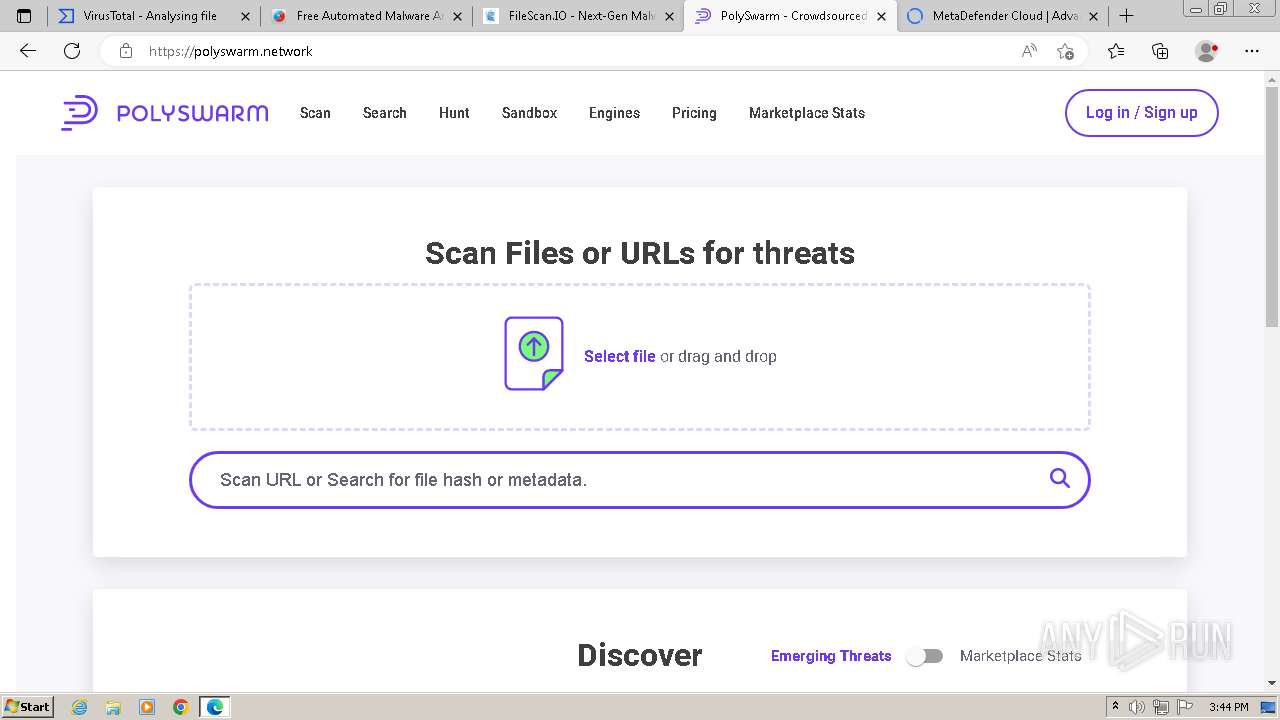Viewport: 1280px width, 720px height.
Task: Open Marketplace Stats in navigation
Action: 807,113
